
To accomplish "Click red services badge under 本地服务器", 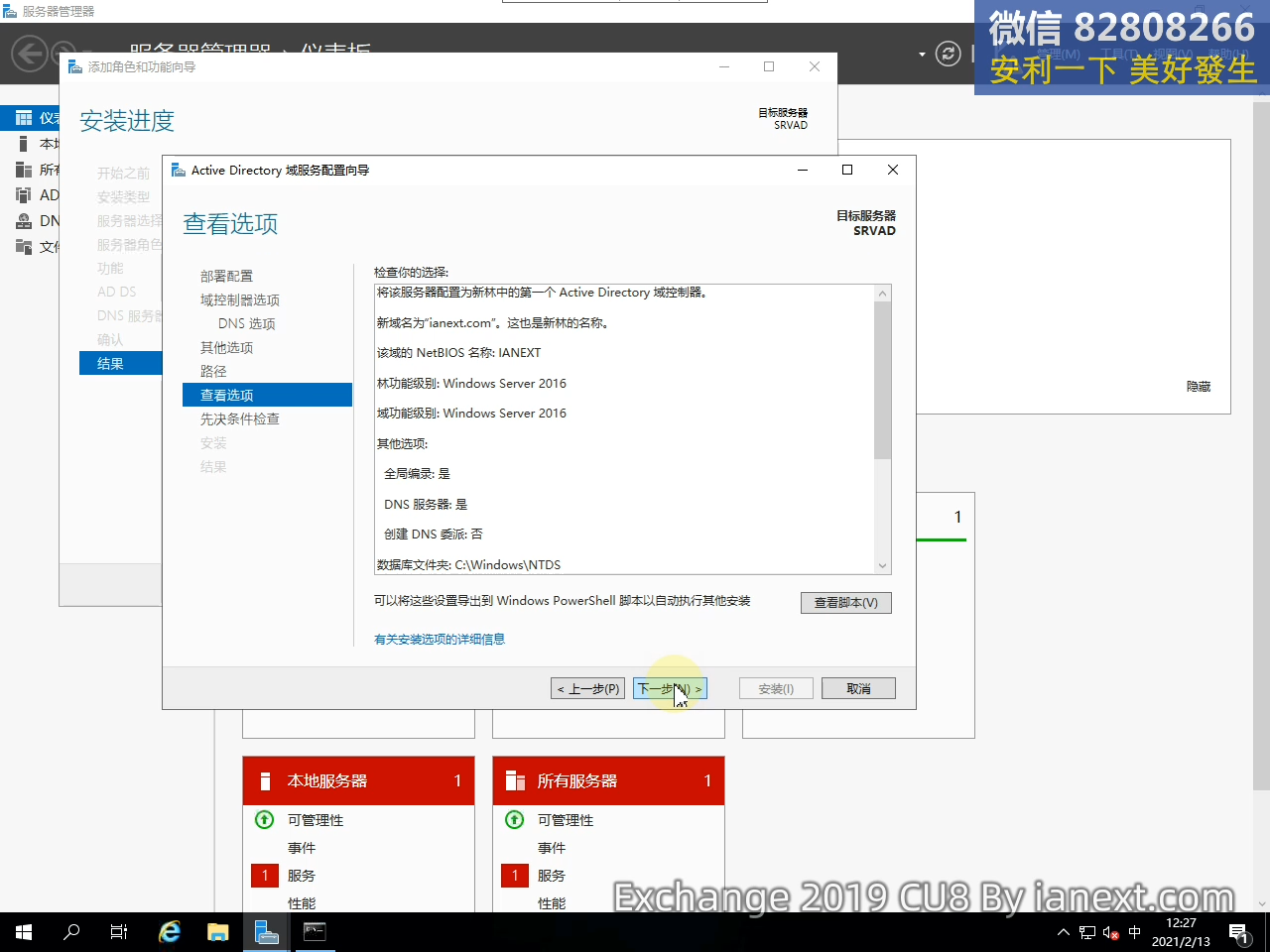I will (x=265, y=876).
